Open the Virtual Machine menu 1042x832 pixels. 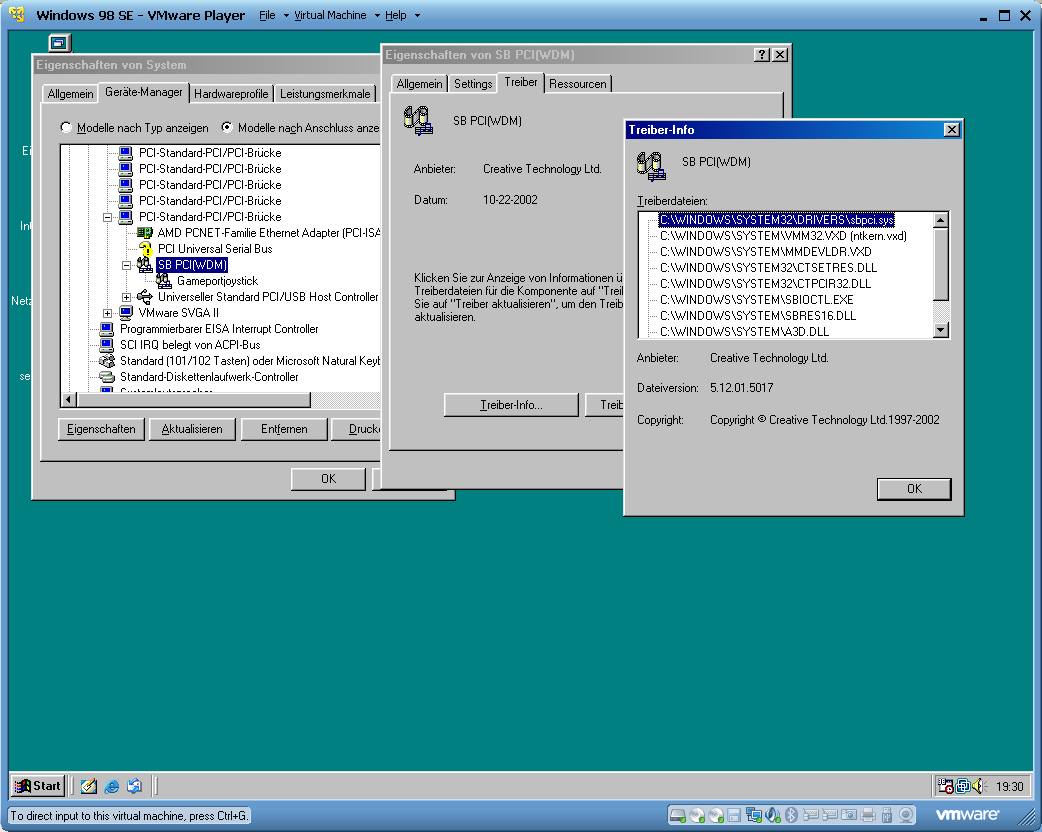pos(330,15)
